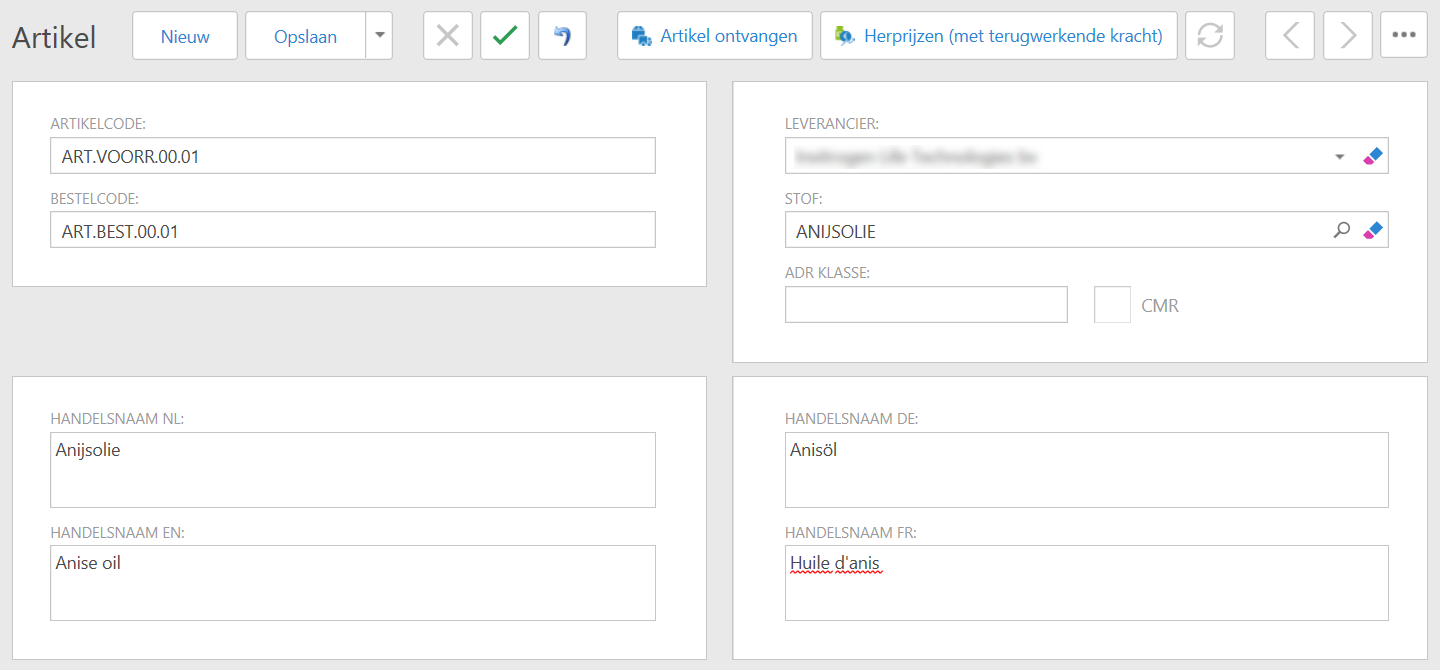1440x670 pixels.
Task: Focus the ADR Klasse text field
Action: [x=926, y=305]
